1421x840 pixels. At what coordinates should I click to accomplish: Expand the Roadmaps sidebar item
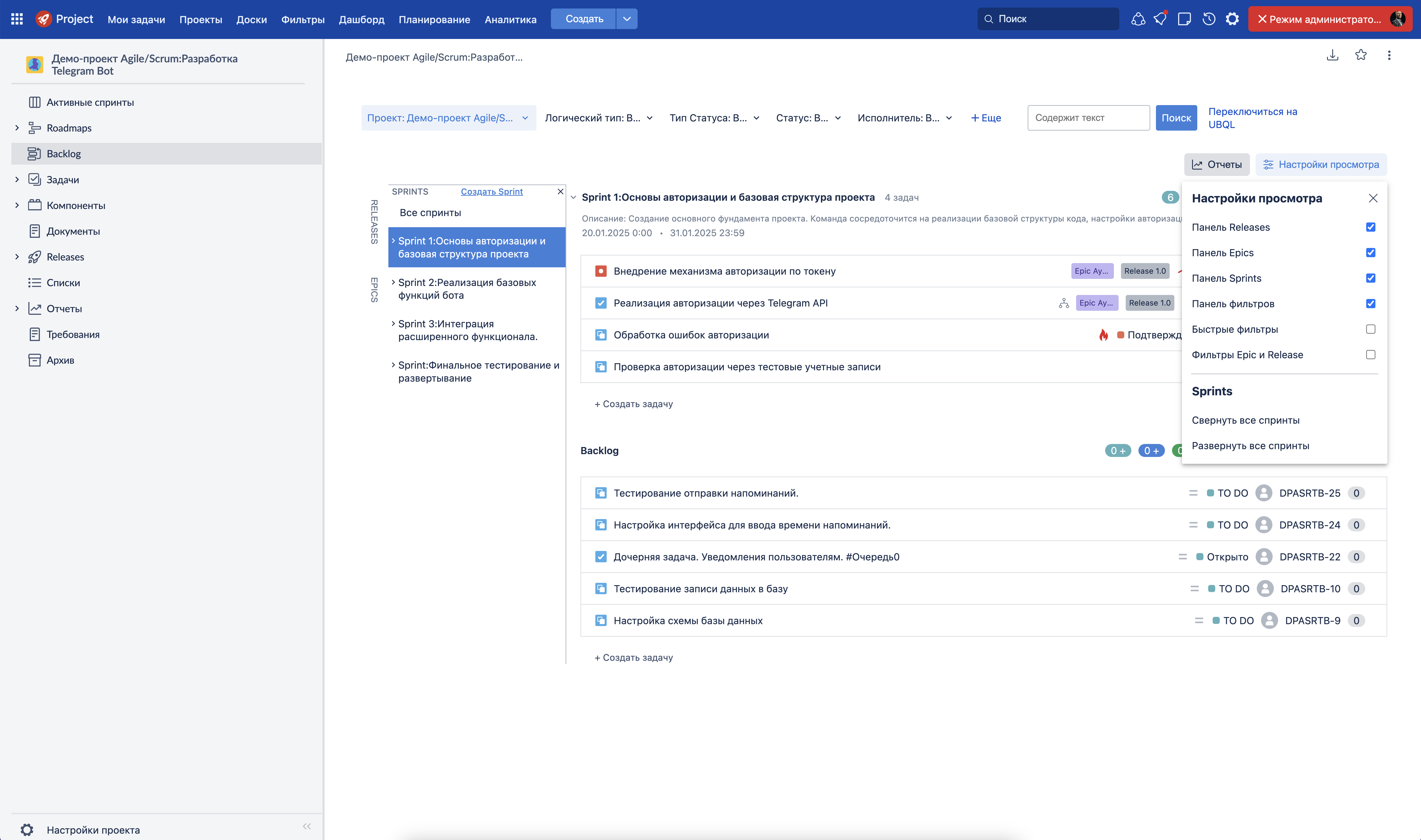(x=17, y=128)
